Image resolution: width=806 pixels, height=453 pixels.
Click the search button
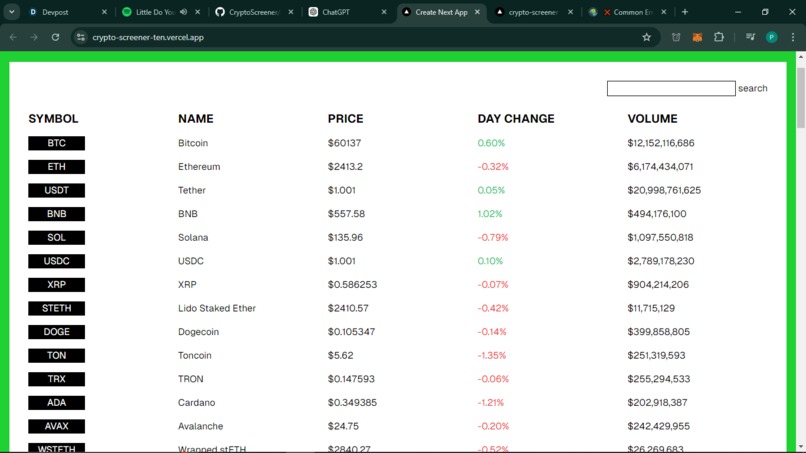pos(753,88)
